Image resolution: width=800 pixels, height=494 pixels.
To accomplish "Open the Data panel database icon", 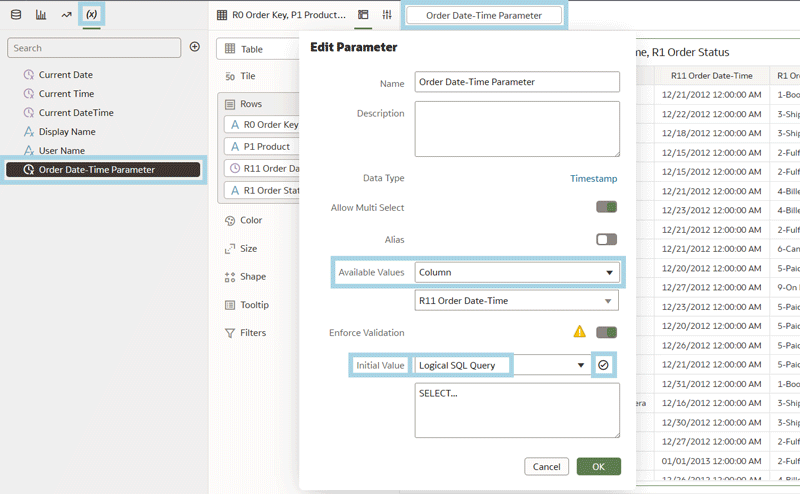I will point(15,15).
